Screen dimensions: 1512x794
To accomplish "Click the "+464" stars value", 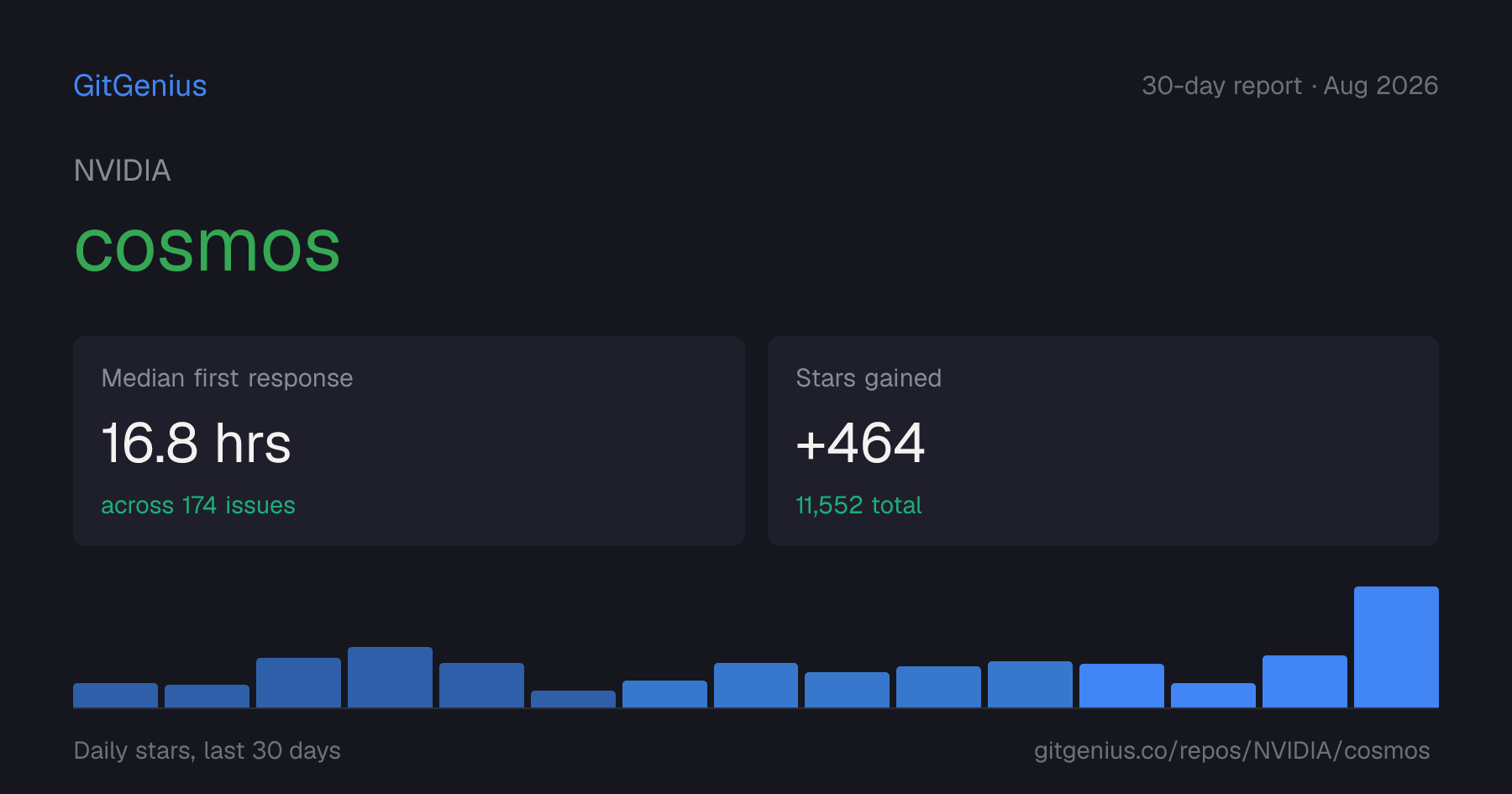I will [x=860, y=443].
